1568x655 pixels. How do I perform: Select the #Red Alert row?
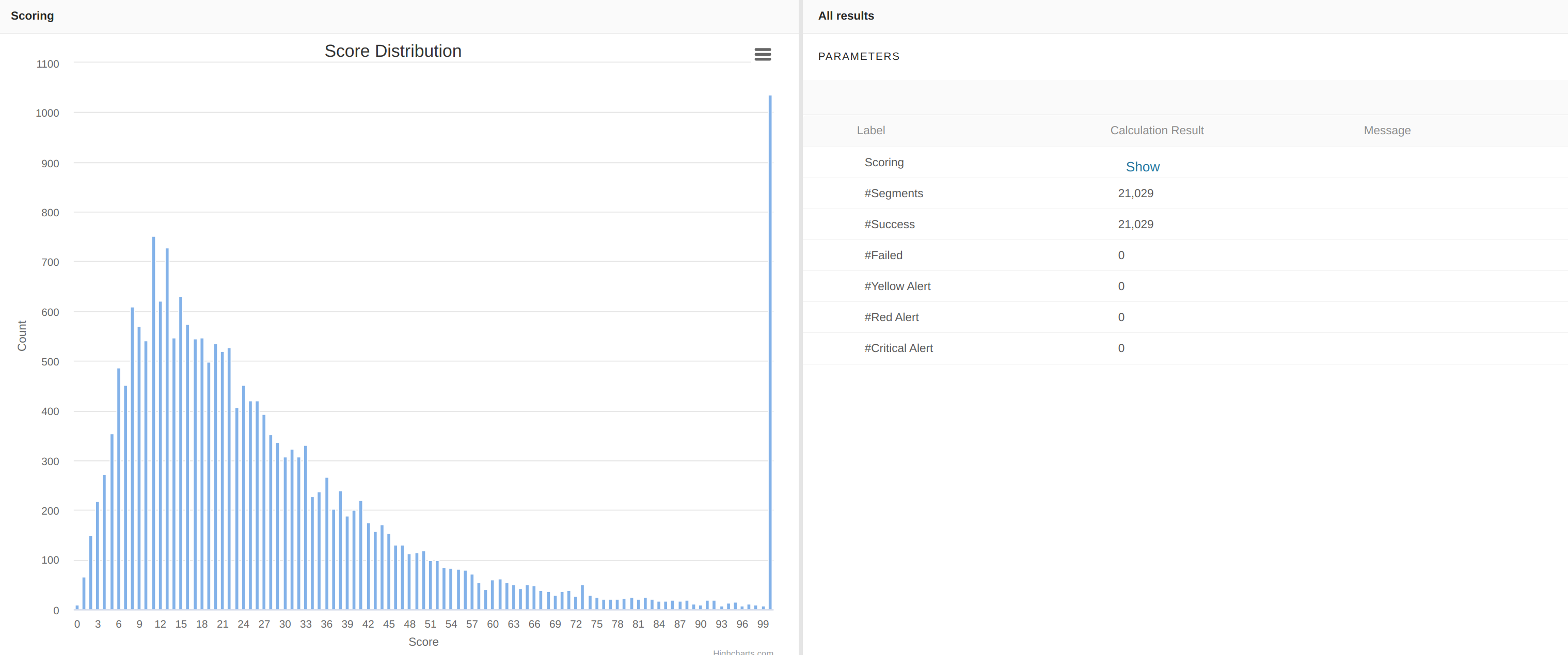click(891, 318)
